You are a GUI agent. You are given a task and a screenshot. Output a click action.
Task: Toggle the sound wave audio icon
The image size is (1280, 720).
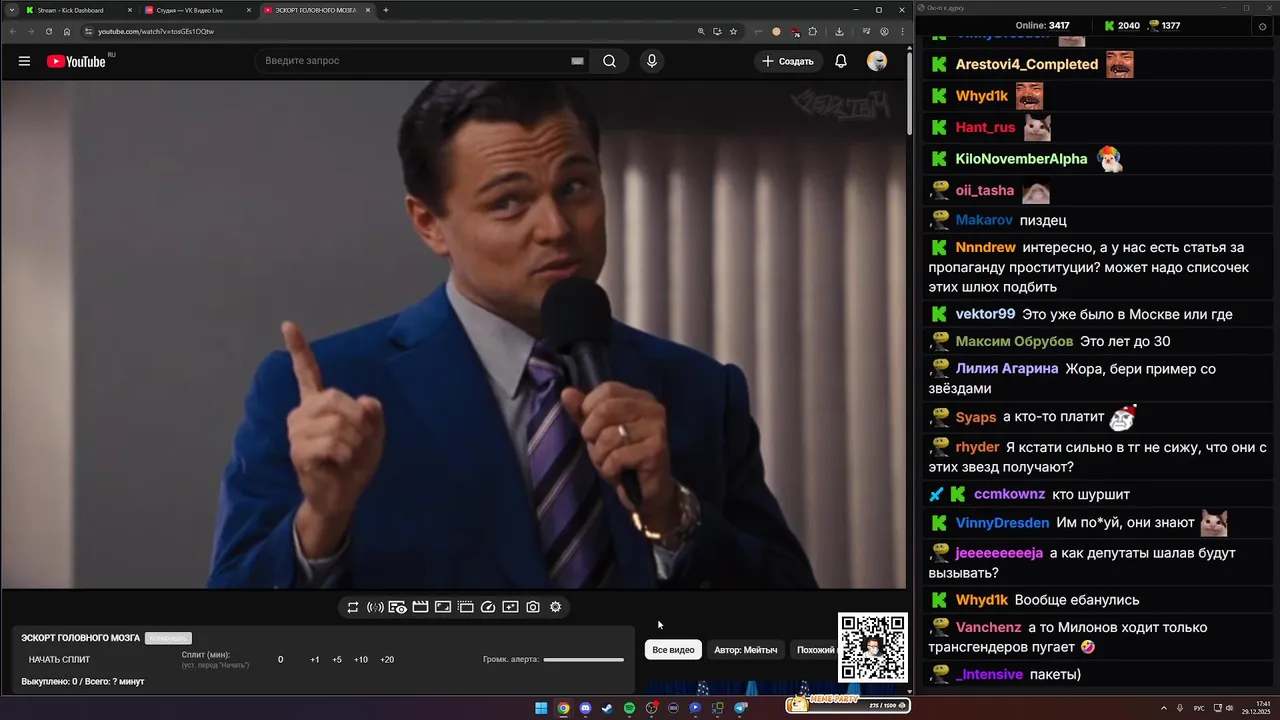point(375,607)
